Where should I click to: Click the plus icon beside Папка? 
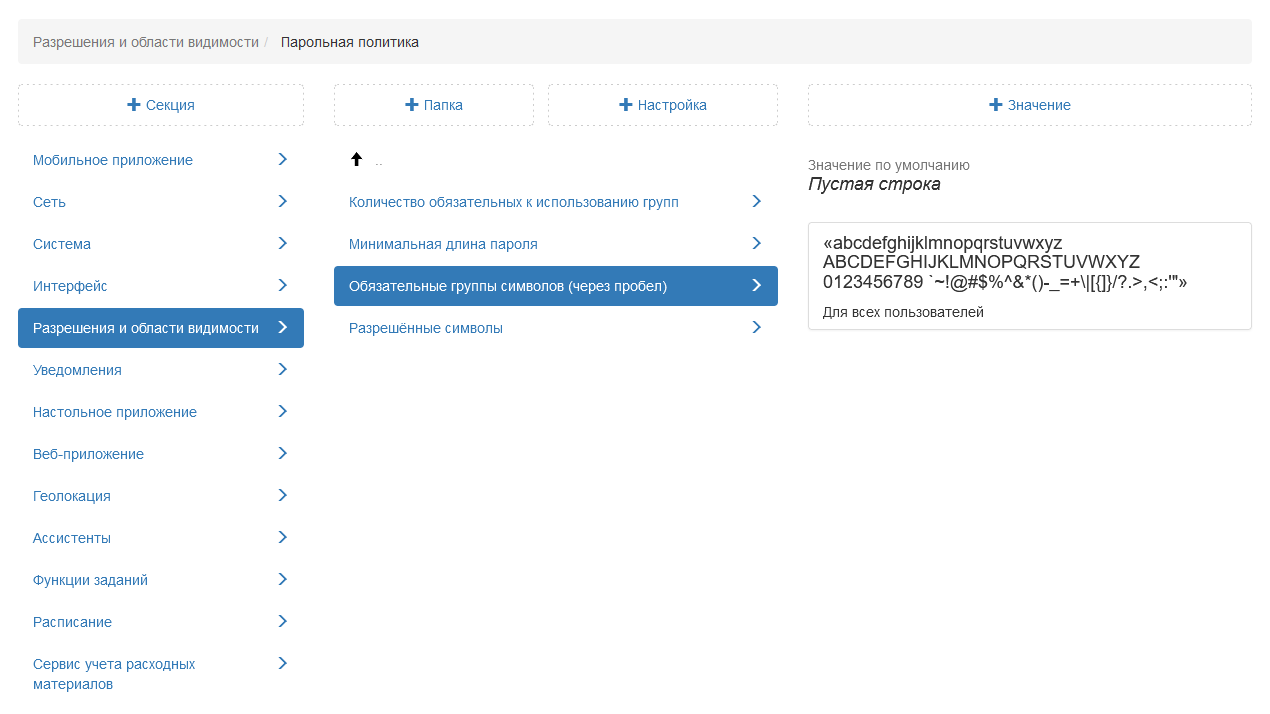coord(412,105)
